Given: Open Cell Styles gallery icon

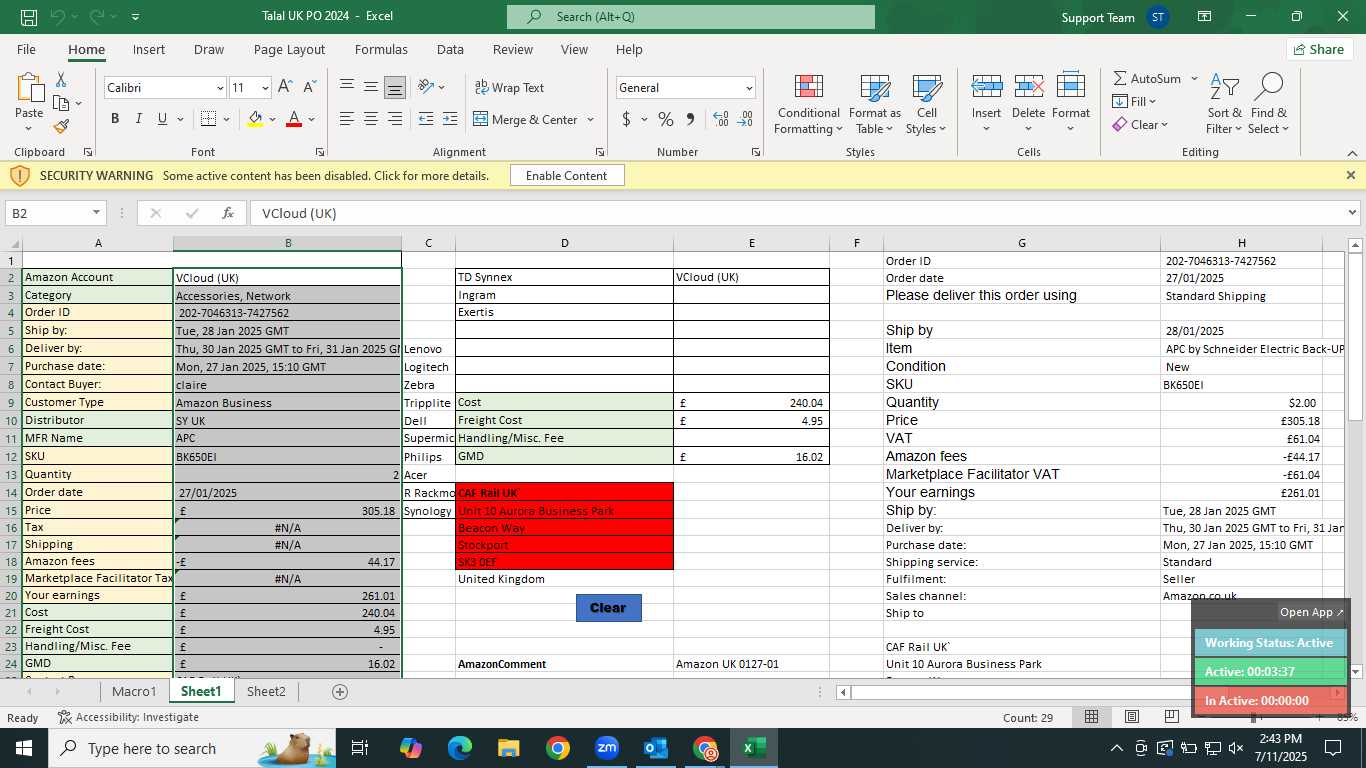Looking at the screenshot, I should point(927,88).
